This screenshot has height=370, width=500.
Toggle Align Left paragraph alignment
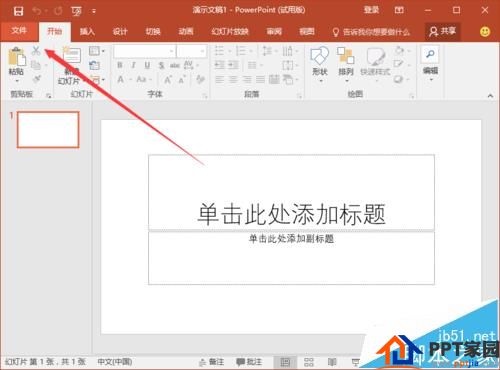coord(219,79)
